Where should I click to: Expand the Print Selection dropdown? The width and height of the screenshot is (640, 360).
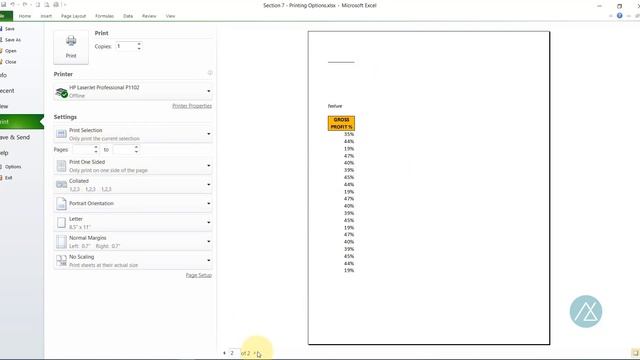[x=133, y=134]
